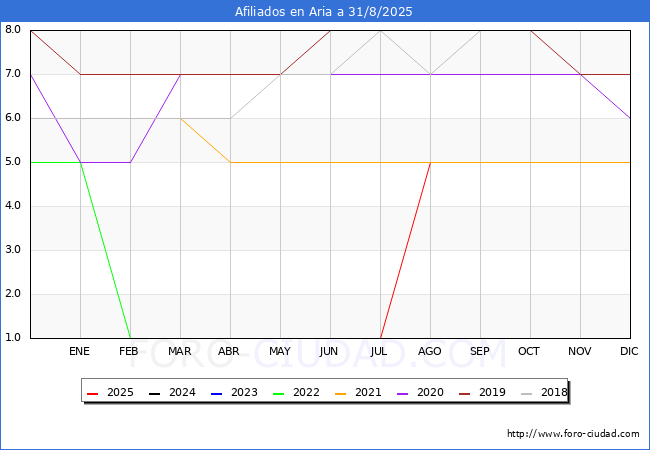Click the FEB month axis label

(129, 351)
